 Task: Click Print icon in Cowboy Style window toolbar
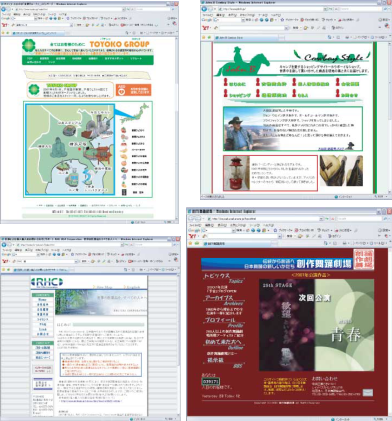(x=347, y=37)
